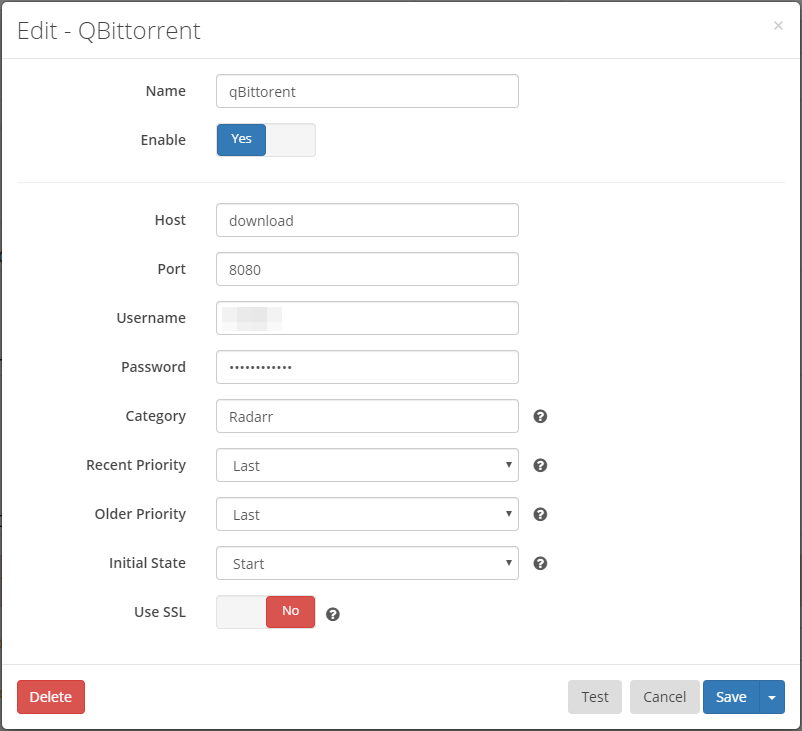
Task: Focus the Name field containing qBittorent
Action: point(367,91)
